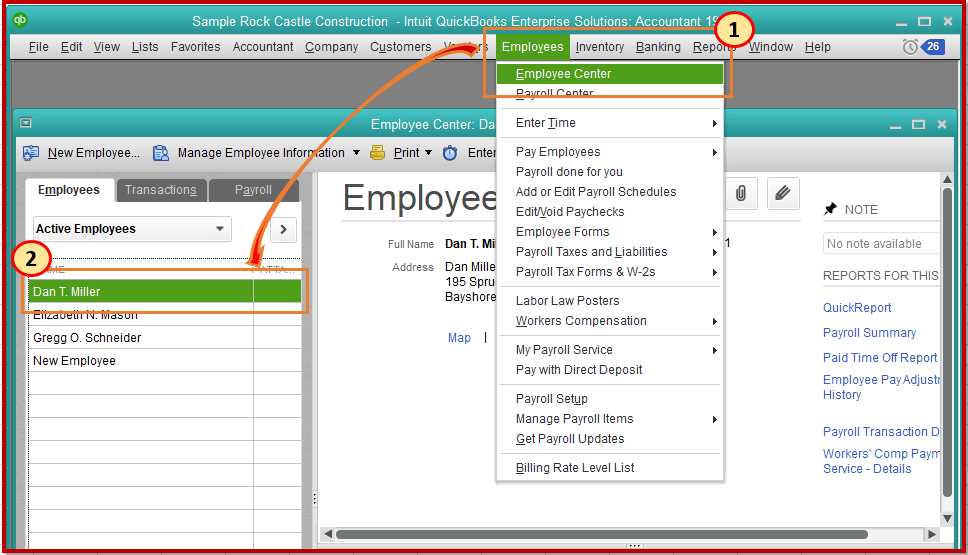Open the Help menu
This screenshot has height=555, width=968.
(x=817, y=47)
